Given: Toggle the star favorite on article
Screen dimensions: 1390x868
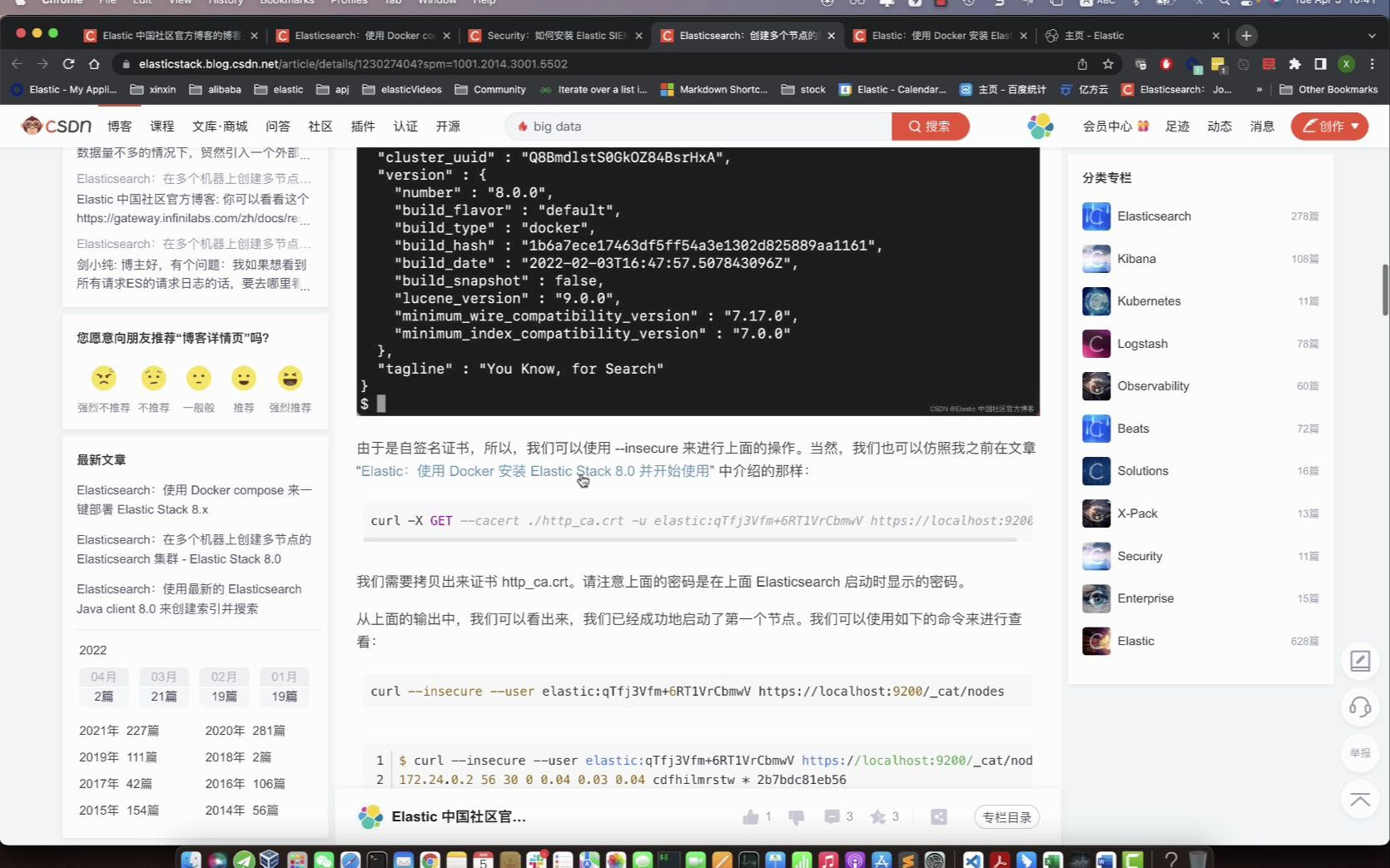Looking at the screenshot, I should click(878, 817).
